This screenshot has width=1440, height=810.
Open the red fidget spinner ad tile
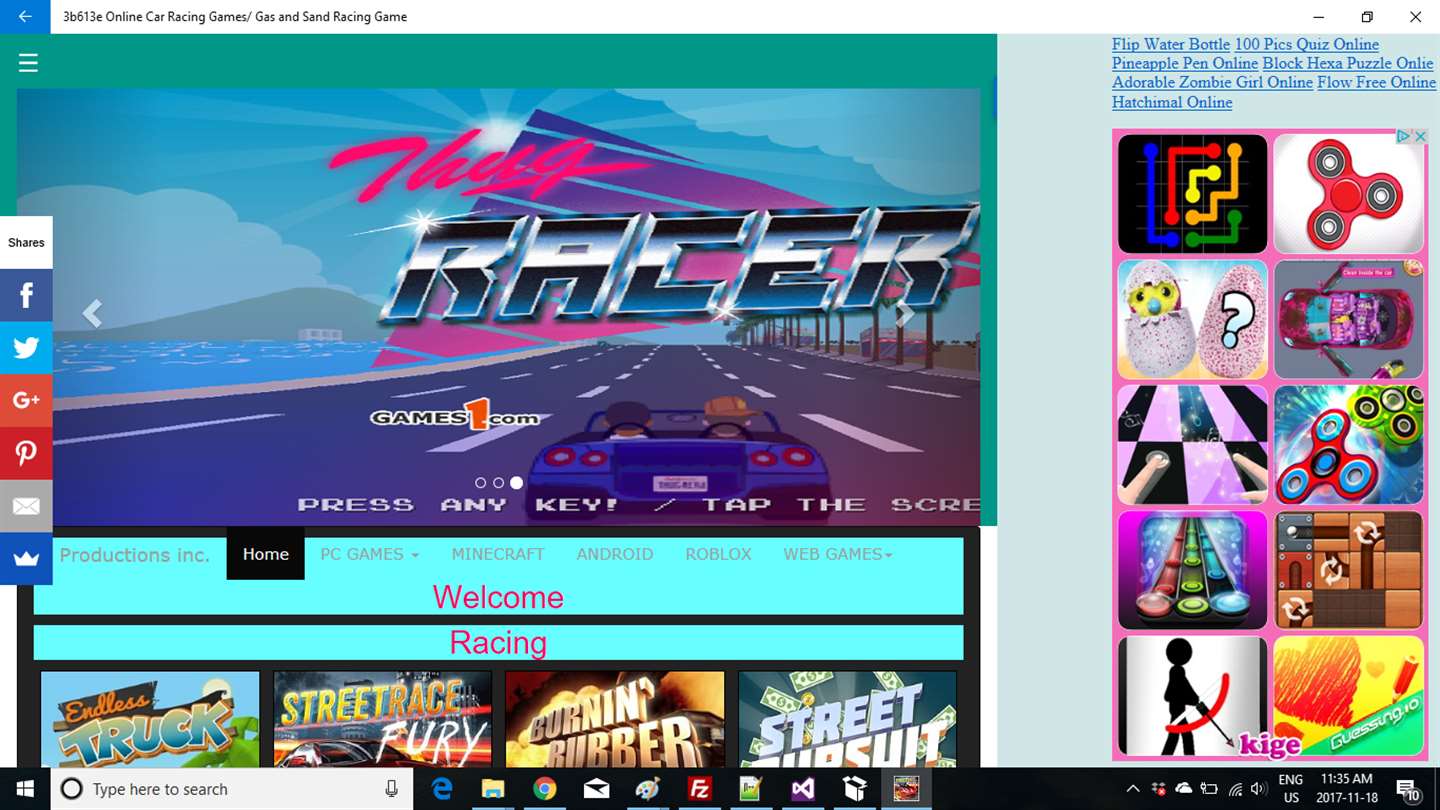[1348, 194]
